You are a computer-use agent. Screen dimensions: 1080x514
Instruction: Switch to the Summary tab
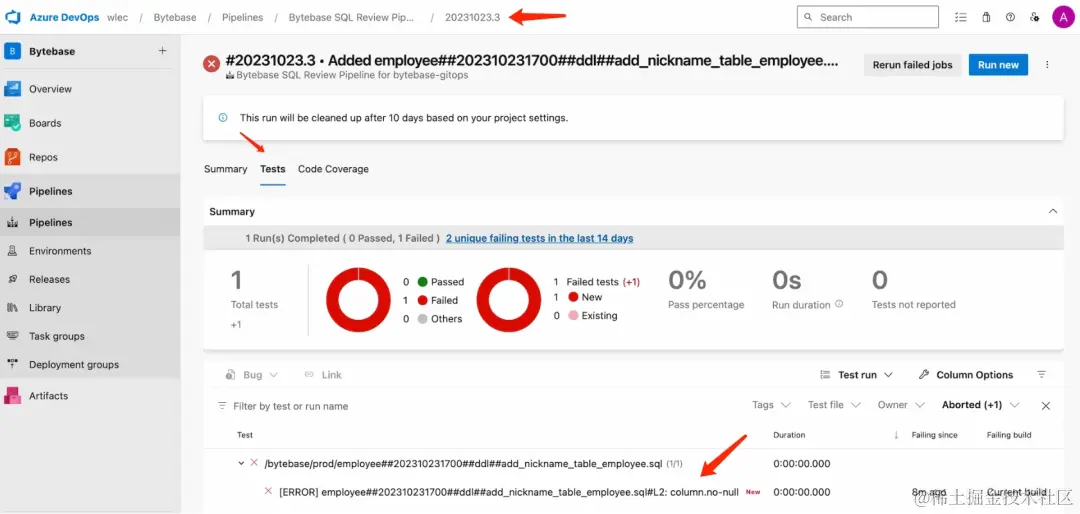coord(225,169)
